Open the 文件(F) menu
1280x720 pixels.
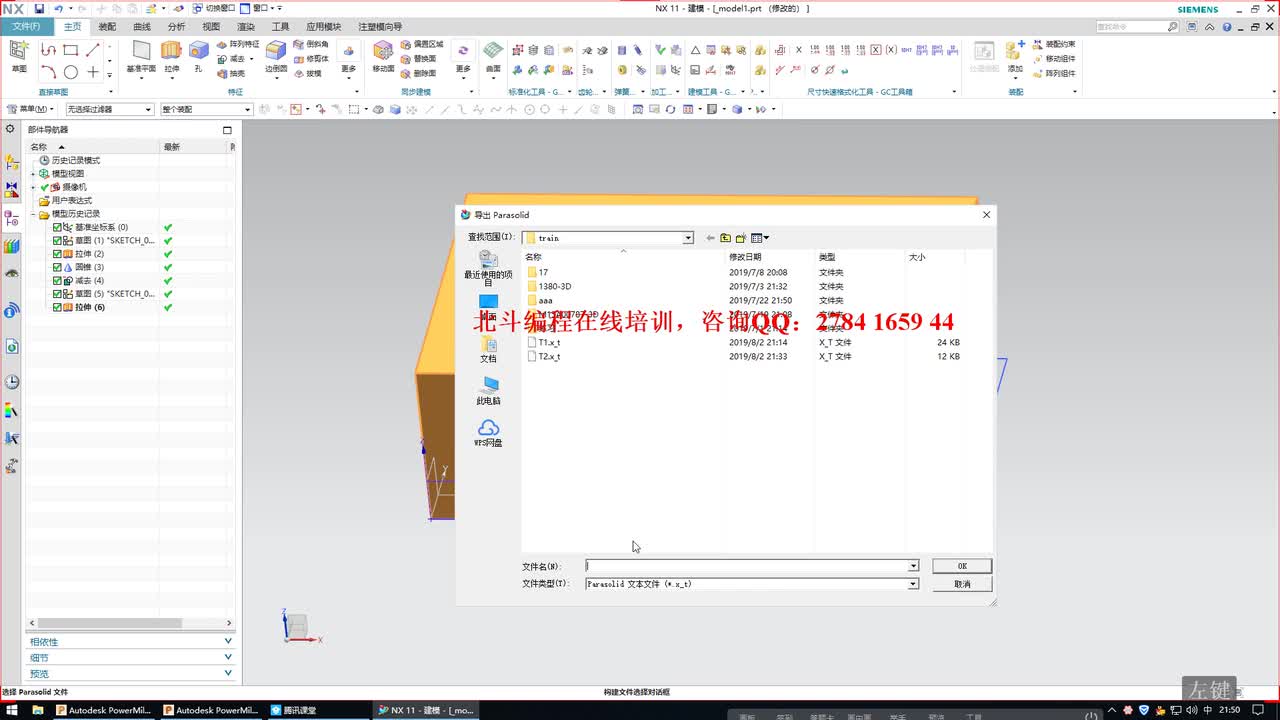26,27
